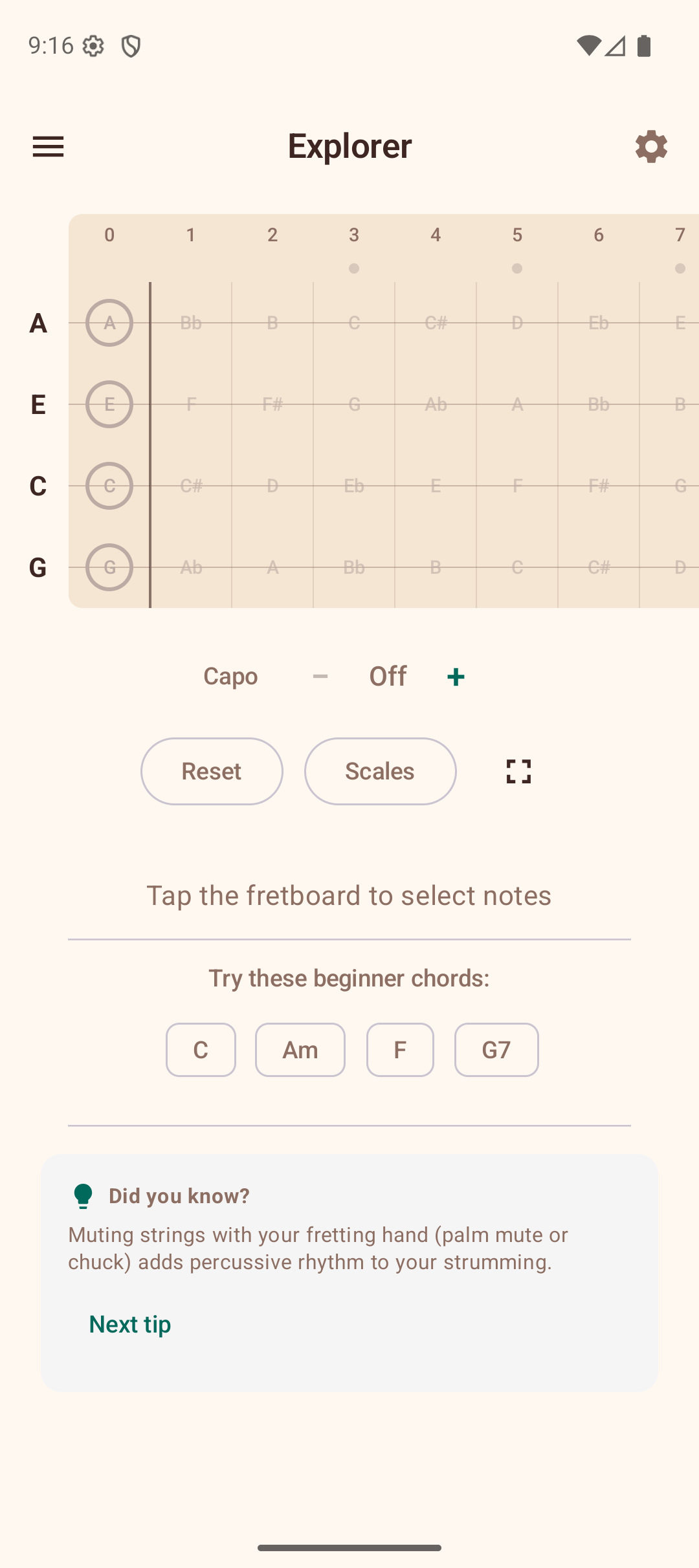Open app settings with the gear icon
This screenshot has height=1568, width=699.
click(650, 146)
